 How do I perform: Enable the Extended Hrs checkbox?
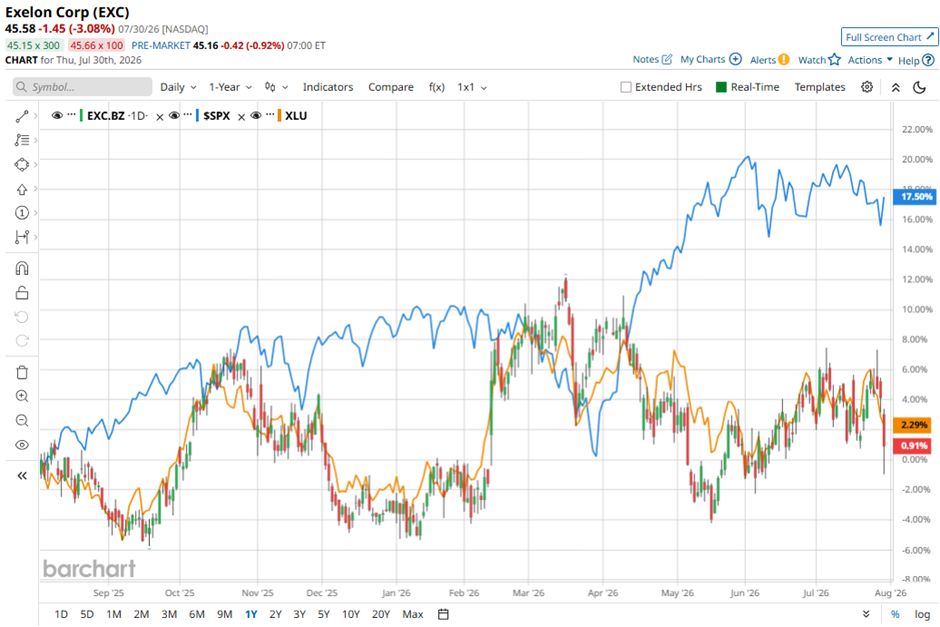tap(626, 88)
